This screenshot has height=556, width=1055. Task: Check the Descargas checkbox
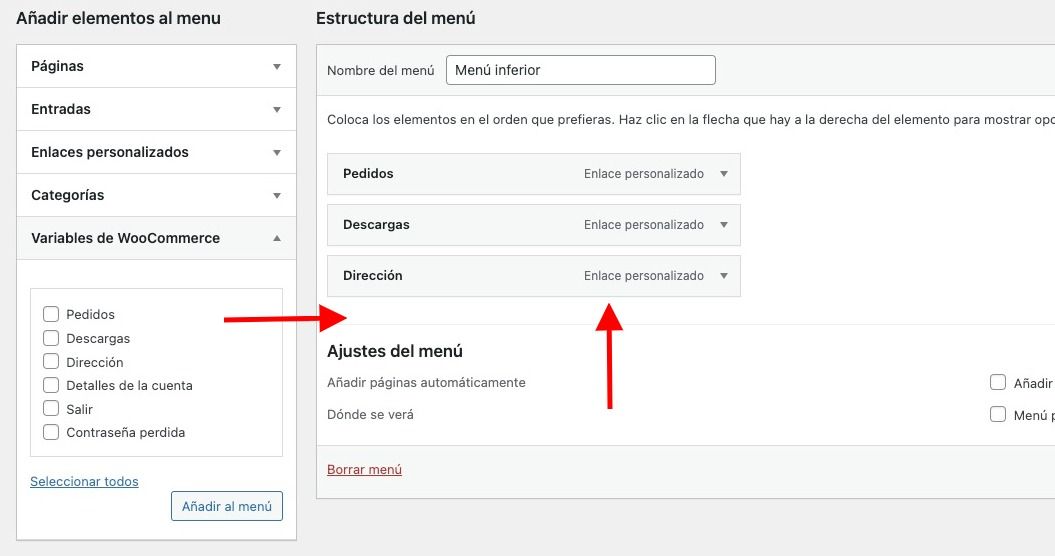(x=51, y=338)
